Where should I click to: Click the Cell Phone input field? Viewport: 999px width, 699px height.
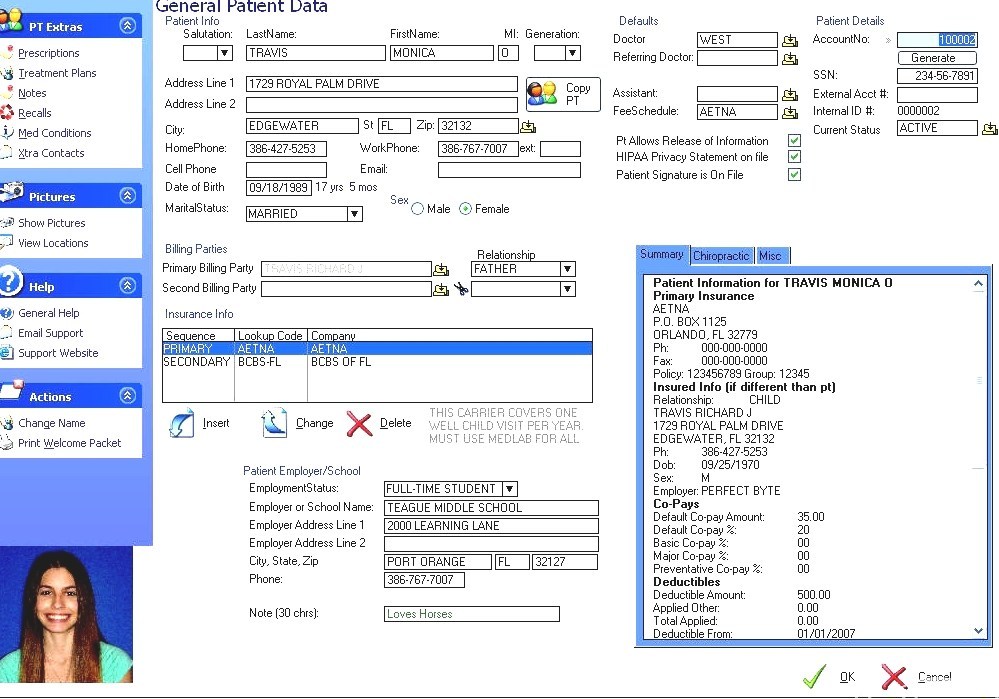pos(286,169)
